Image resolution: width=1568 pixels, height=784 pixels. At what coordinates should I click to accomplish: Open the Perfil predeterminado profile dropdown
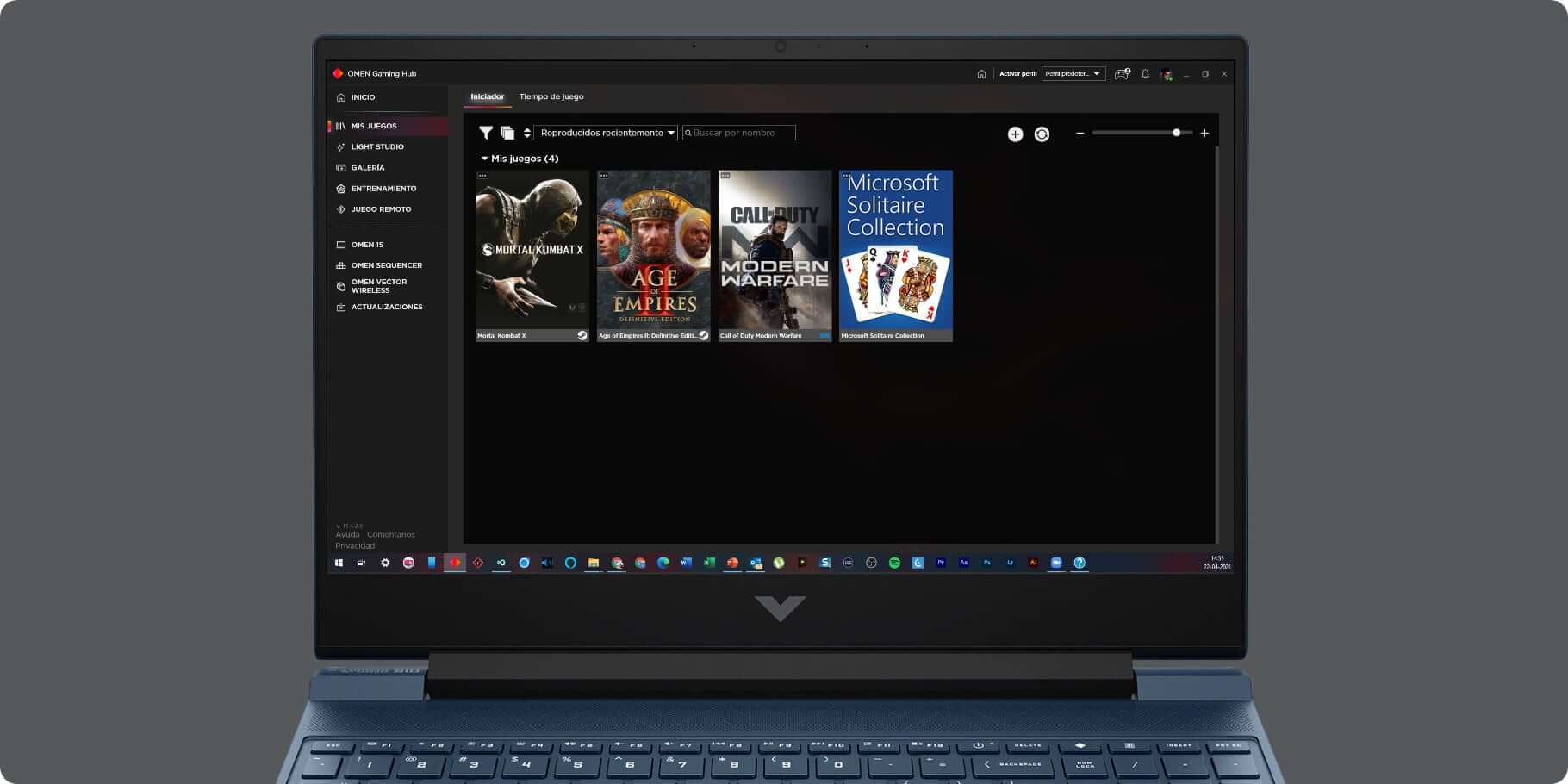click(x=1073, y=74)
